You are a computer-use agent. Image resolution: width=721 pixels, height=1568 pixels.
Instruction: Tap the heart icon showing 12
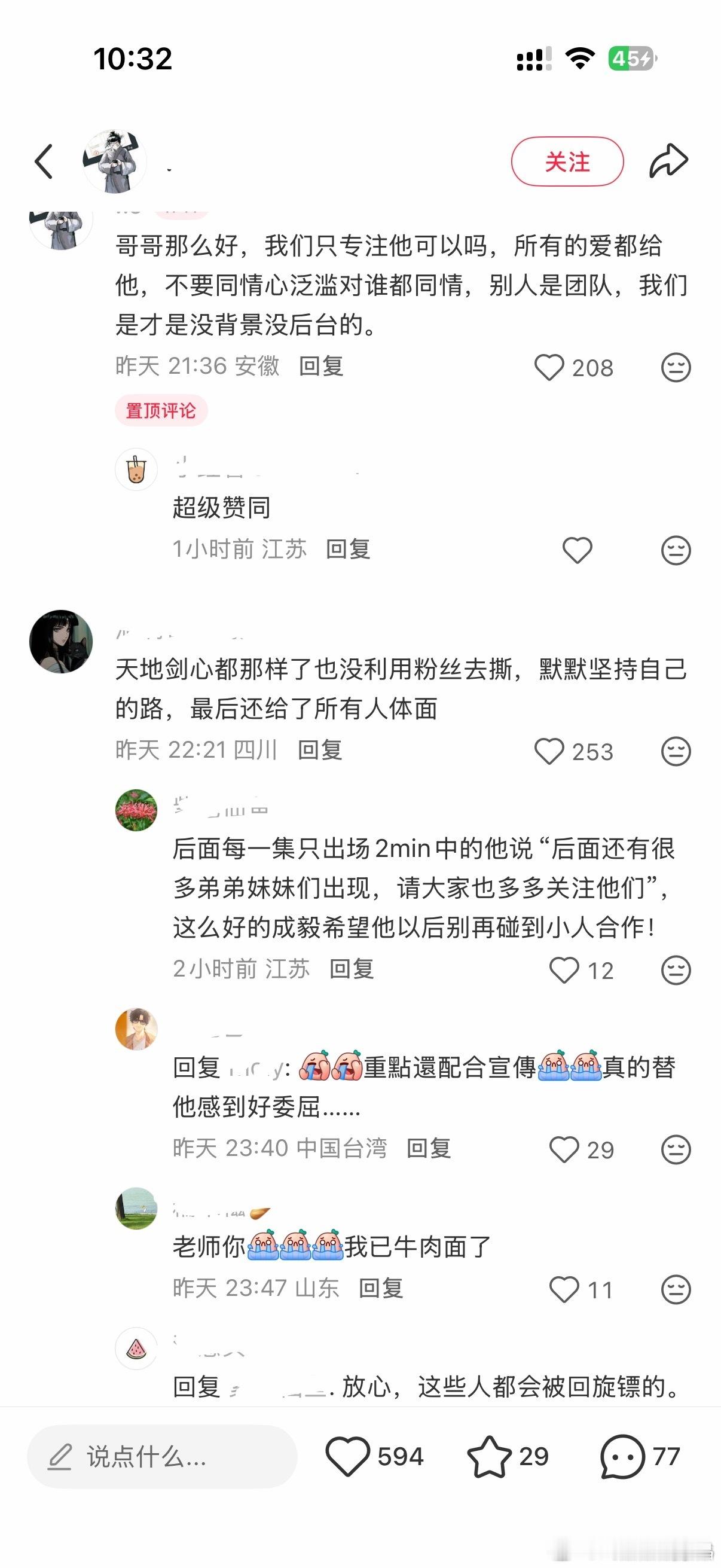click(x=564, y=970)
